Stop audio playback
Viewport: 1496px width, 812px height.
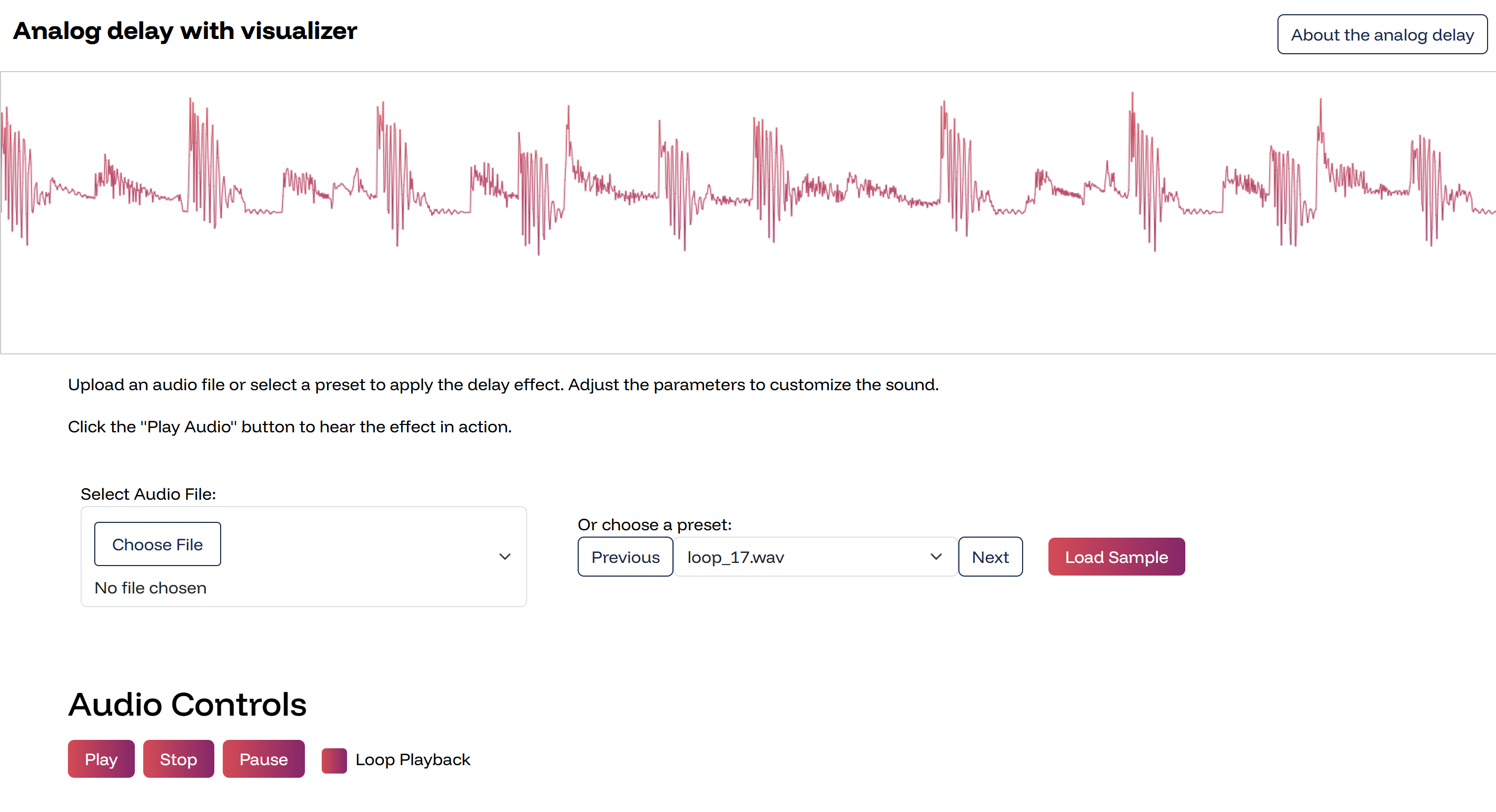tap(179, 759)
